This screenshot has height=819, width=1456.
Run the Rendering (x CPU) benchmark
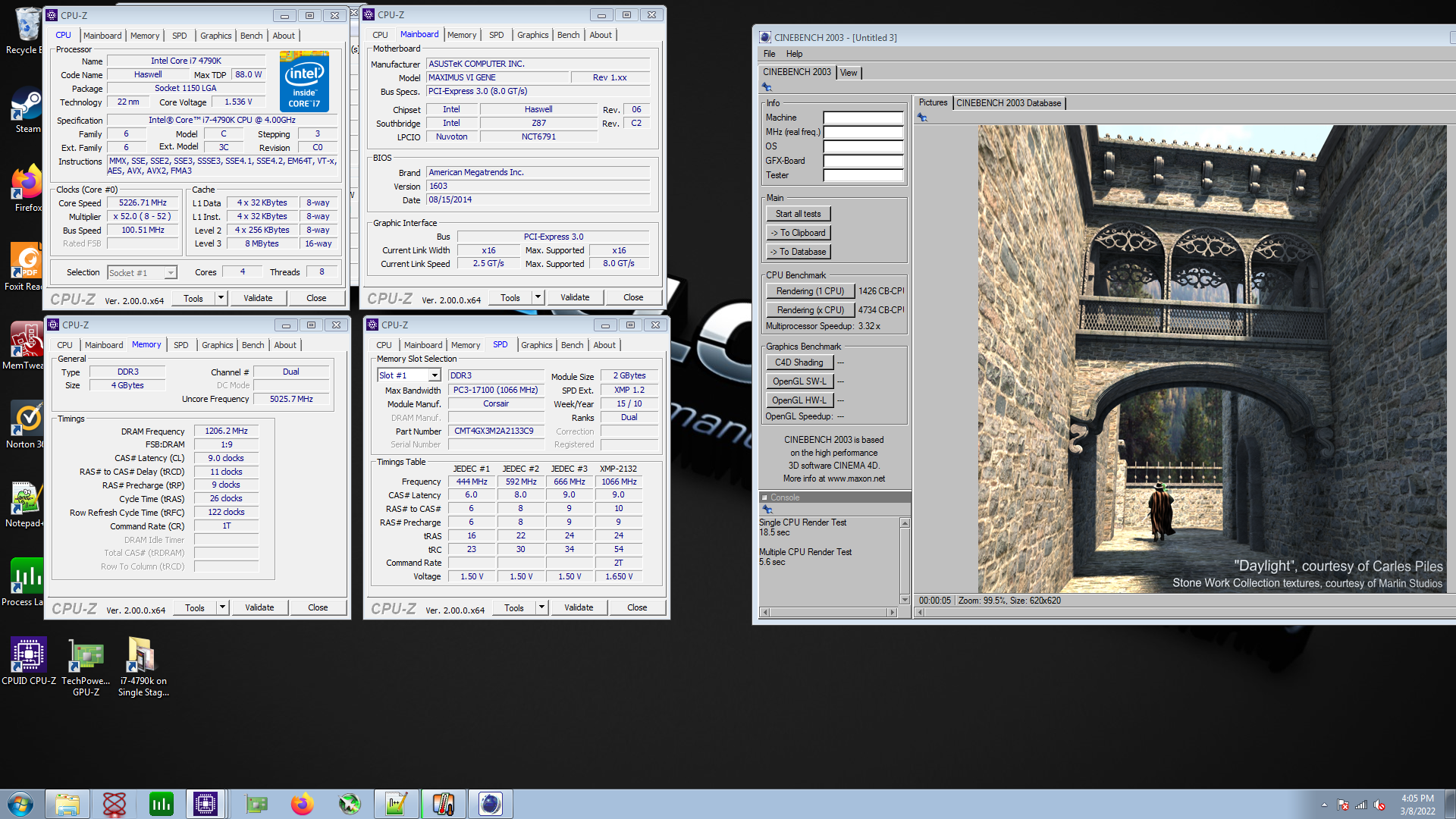pos(810,310)
